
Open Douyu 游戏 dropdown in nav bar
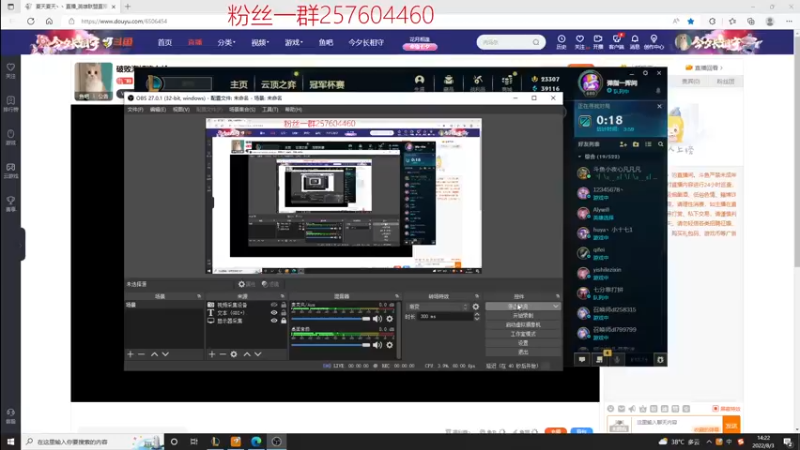tap(293, 42)
